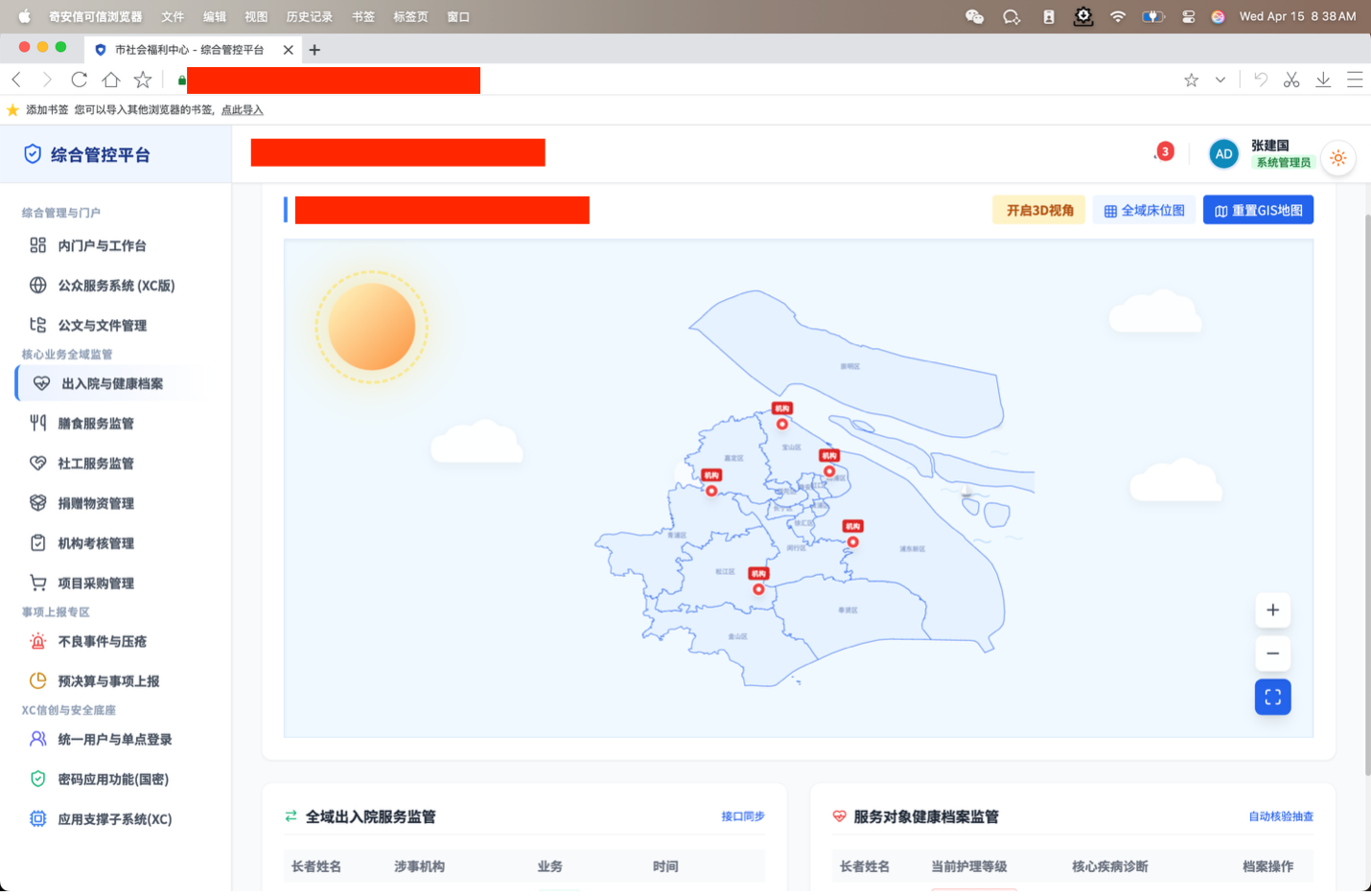The height and width of the screenshot is (896, 1371).
Task: Zoom out the map with minus button
Action: [1273, 654]
